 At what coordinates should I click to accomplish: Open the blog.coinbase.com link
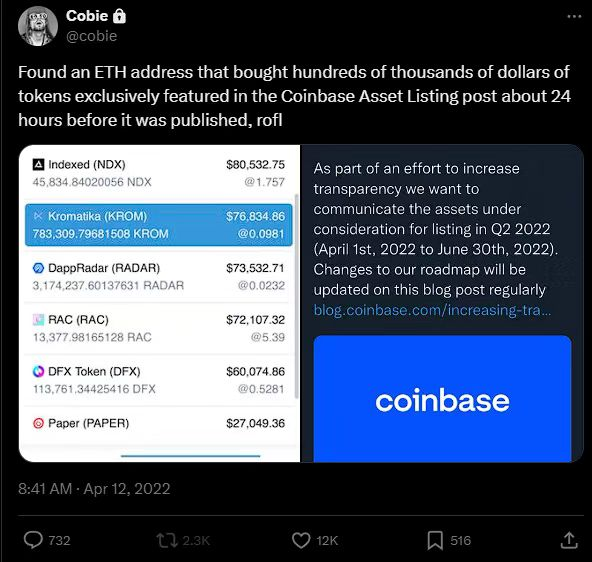(x=432, y=310)
